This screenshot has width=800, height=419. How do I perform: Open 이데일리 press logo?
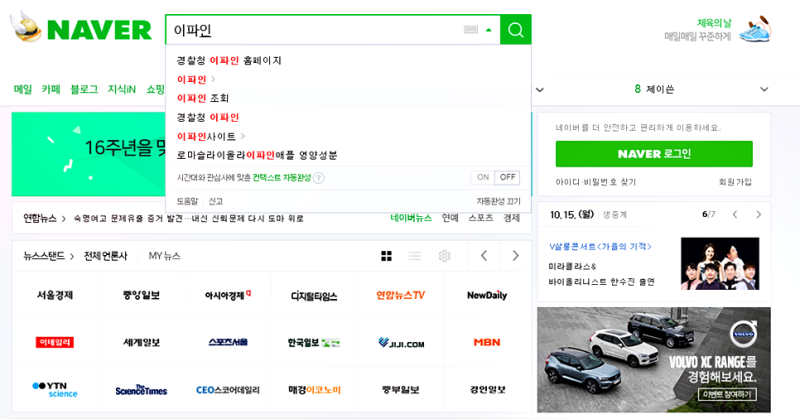coord(55,342)
